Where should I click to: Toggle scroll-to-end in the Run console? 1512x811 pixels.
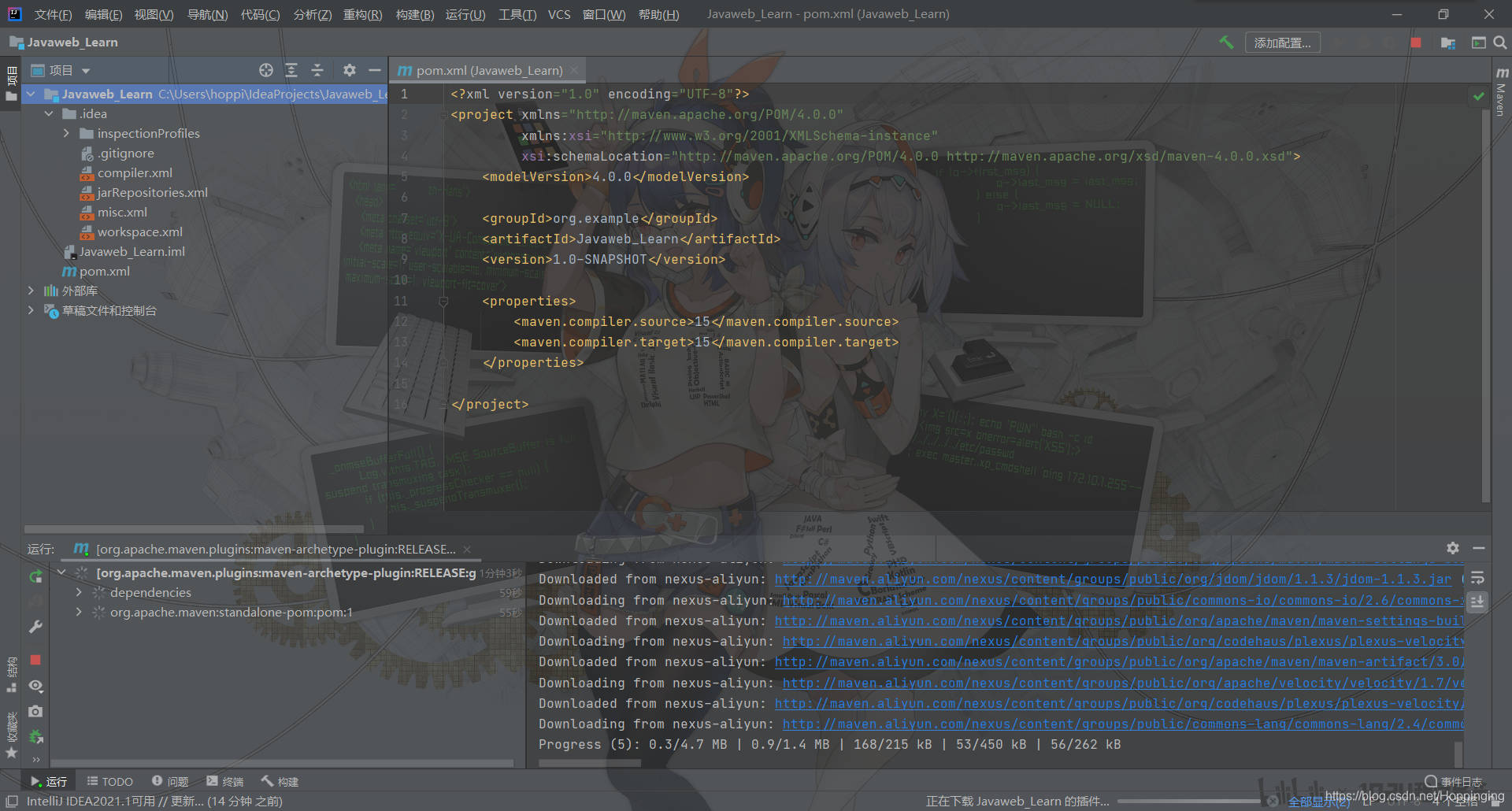pos(1477,602)
